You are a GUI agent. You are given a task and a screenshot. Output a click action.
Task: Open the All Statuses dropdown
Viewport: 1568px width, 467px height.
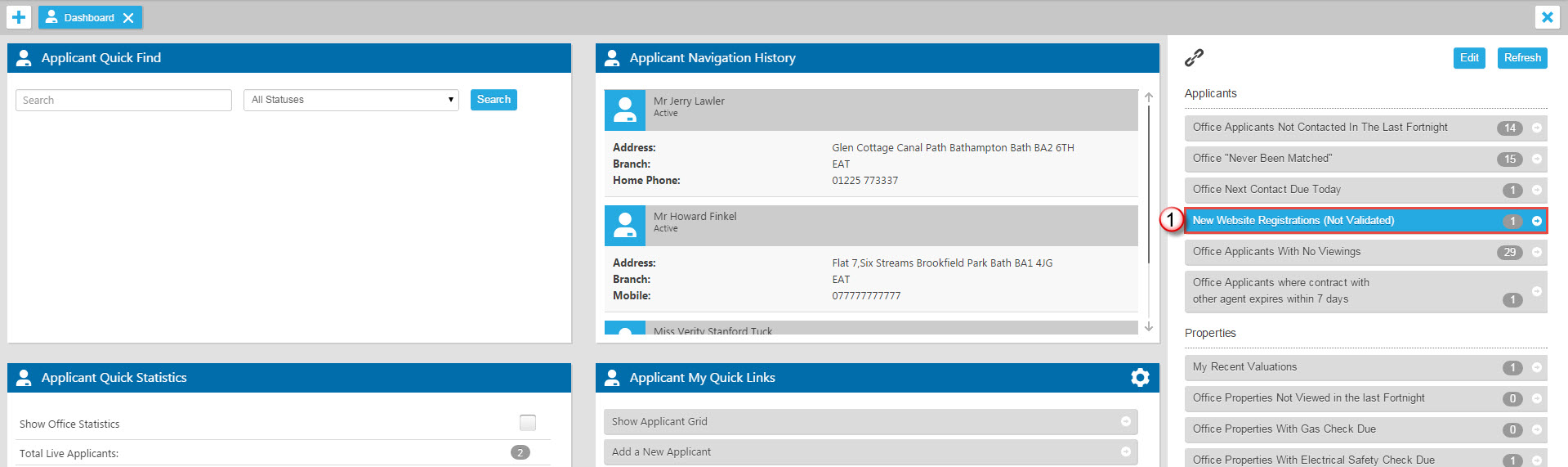pyautogui.click(x=351, y=100)
